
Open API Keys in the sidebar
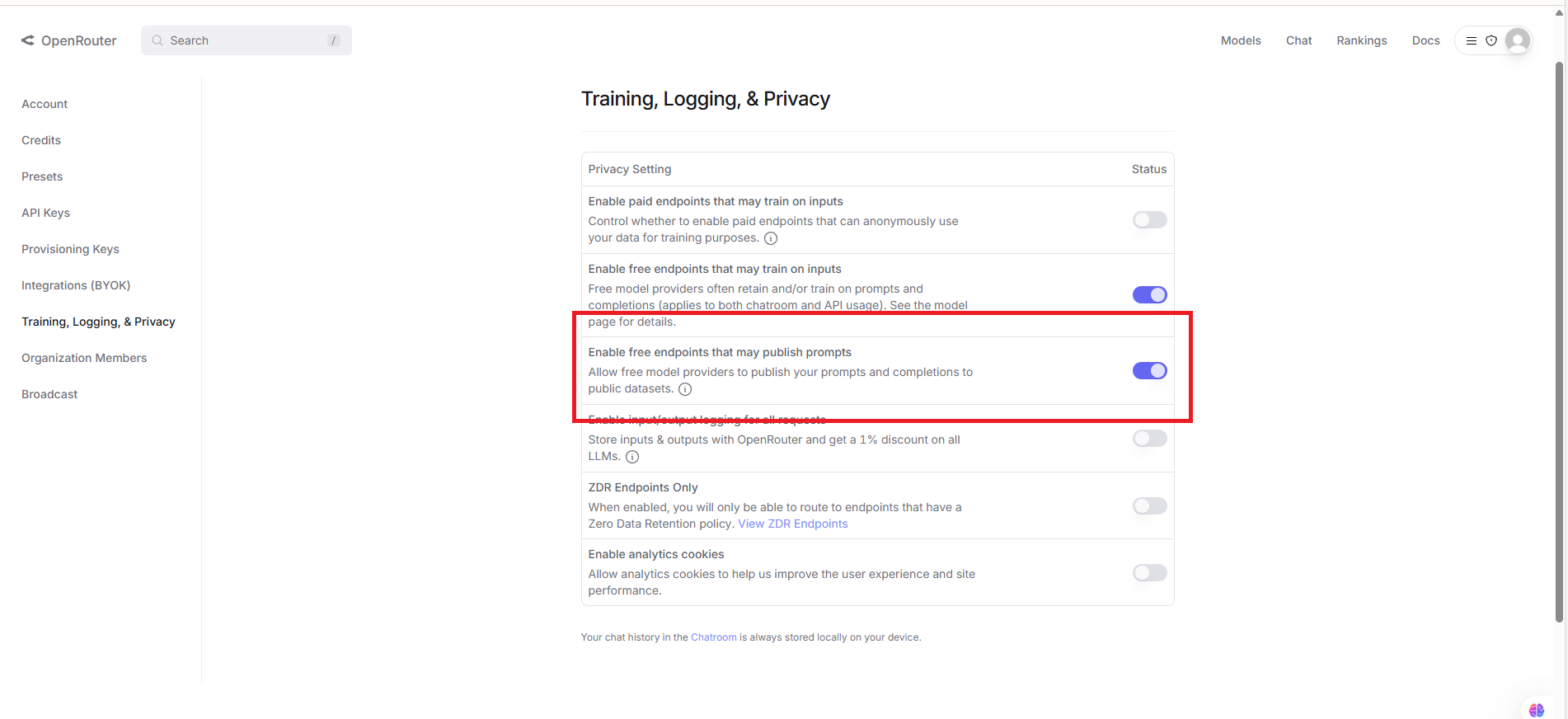45,213
